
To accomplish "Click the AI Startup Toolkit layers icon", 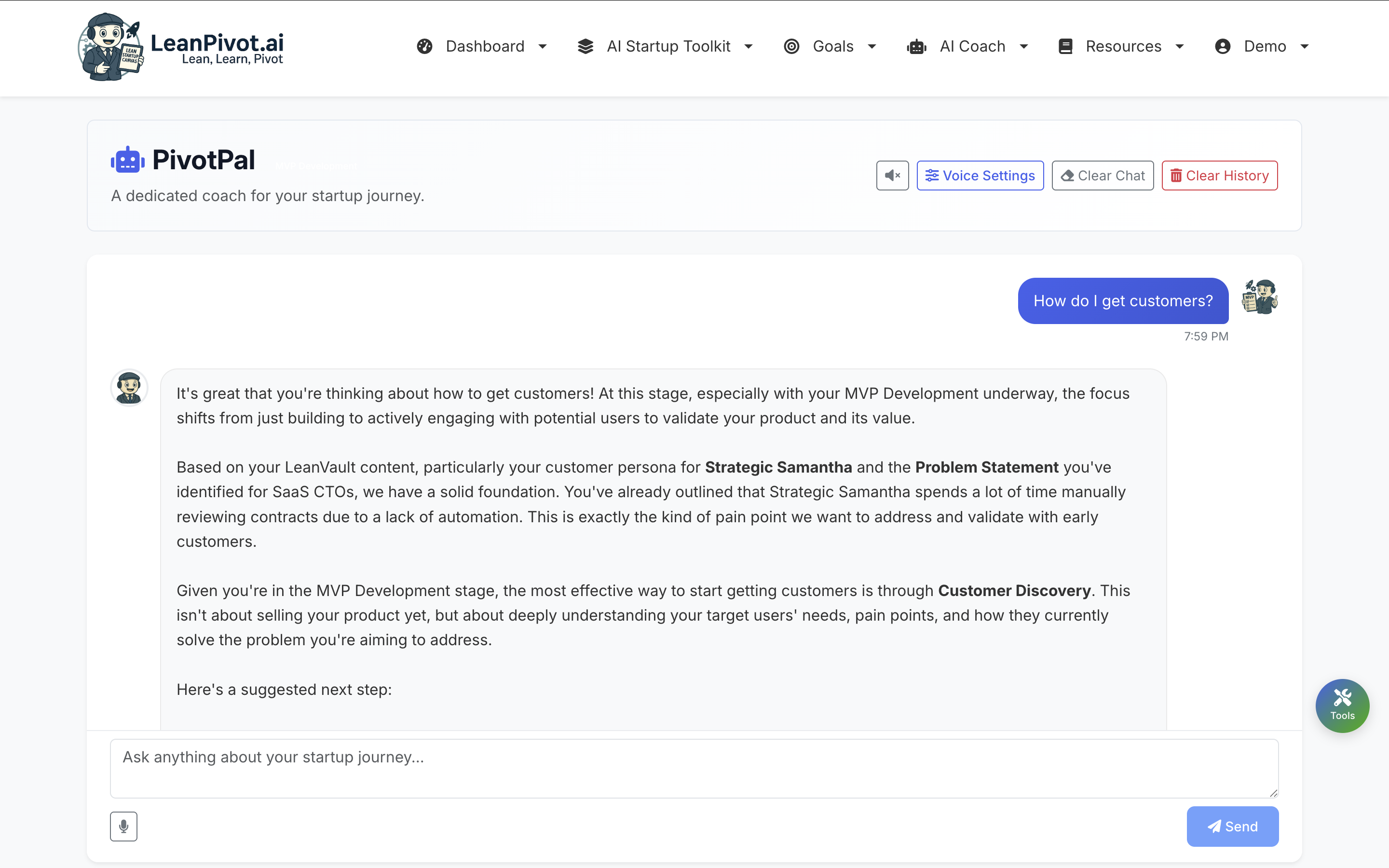I will [x=586, y=46].
